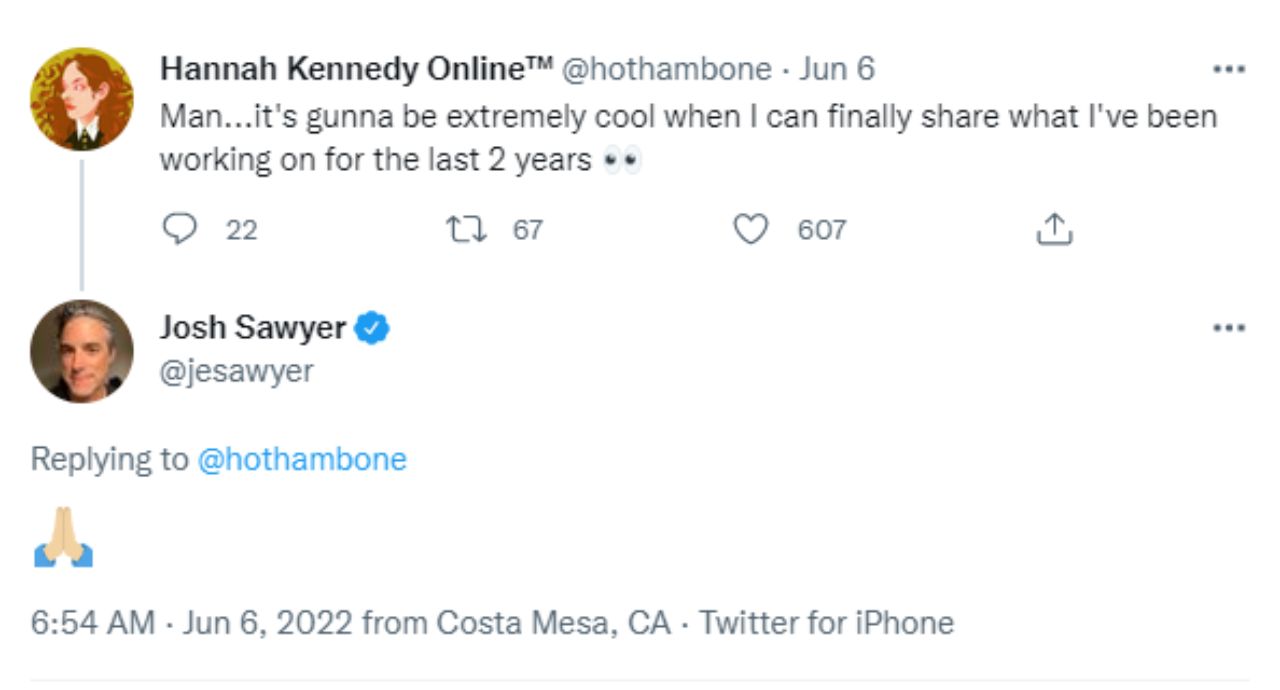Screen dimensions: 1280x690
Task: Click the praying hands emoji
Action: coord(63,538)
